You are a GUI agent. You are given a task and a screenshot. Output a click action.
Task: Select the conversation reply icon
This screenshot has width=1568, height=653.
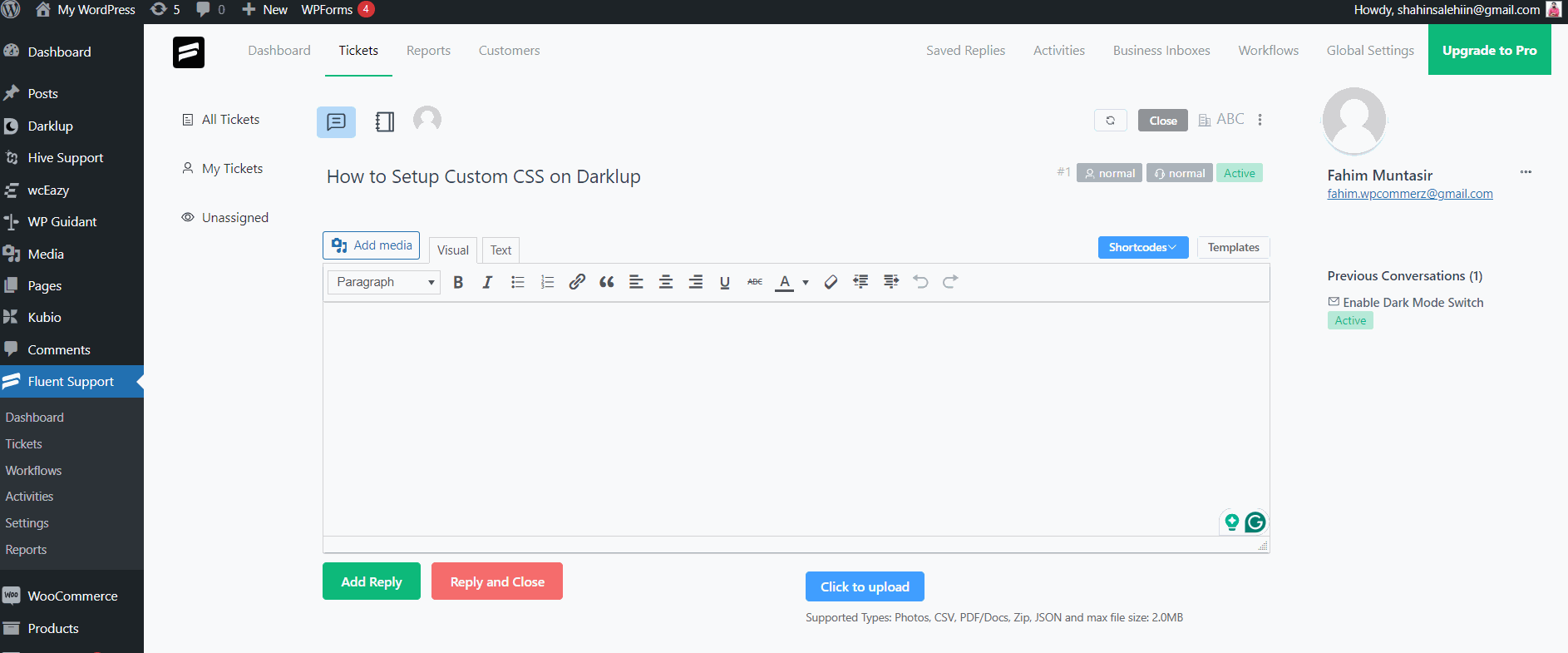[336, 122]
